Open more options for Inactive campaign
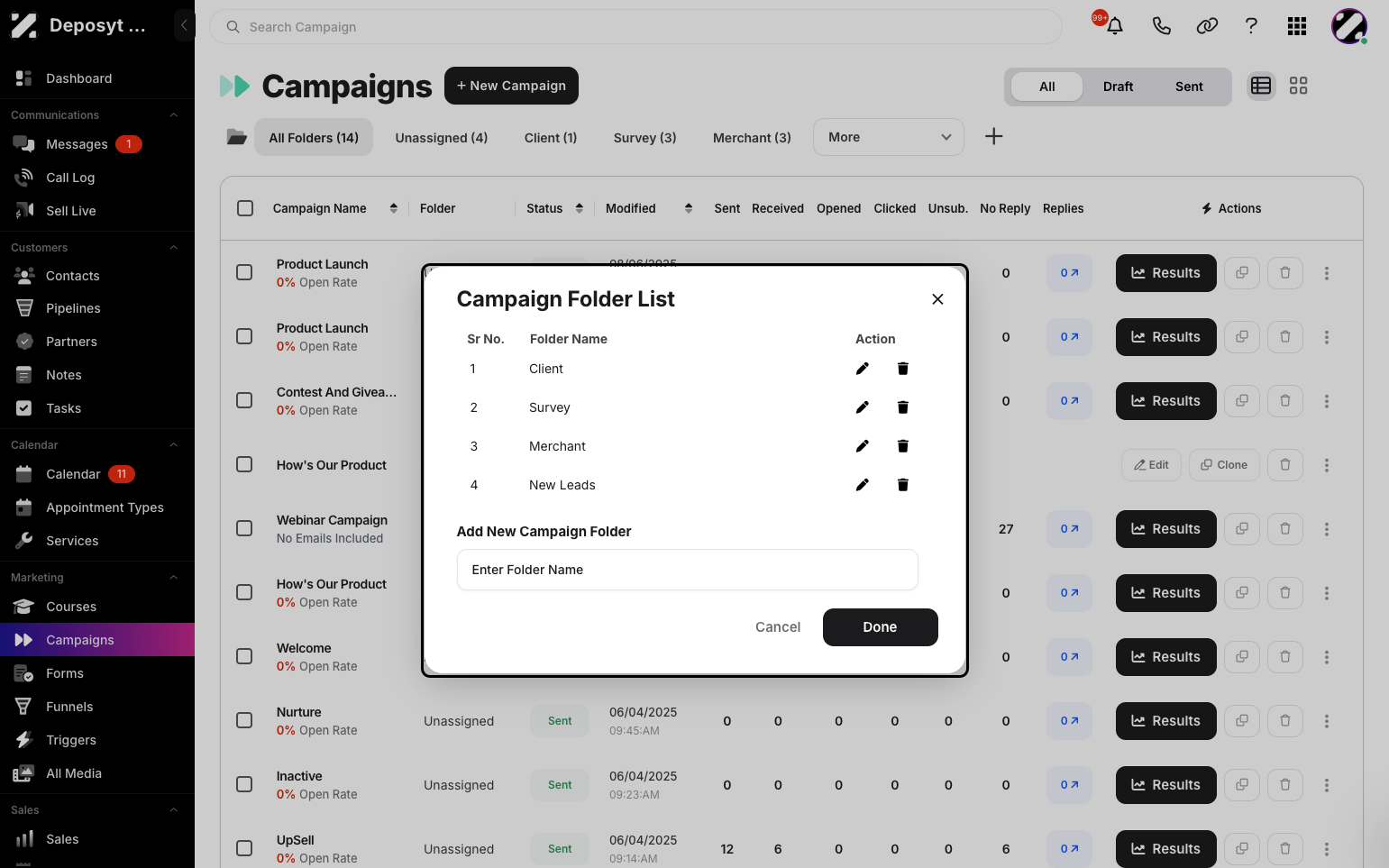 1327,784
